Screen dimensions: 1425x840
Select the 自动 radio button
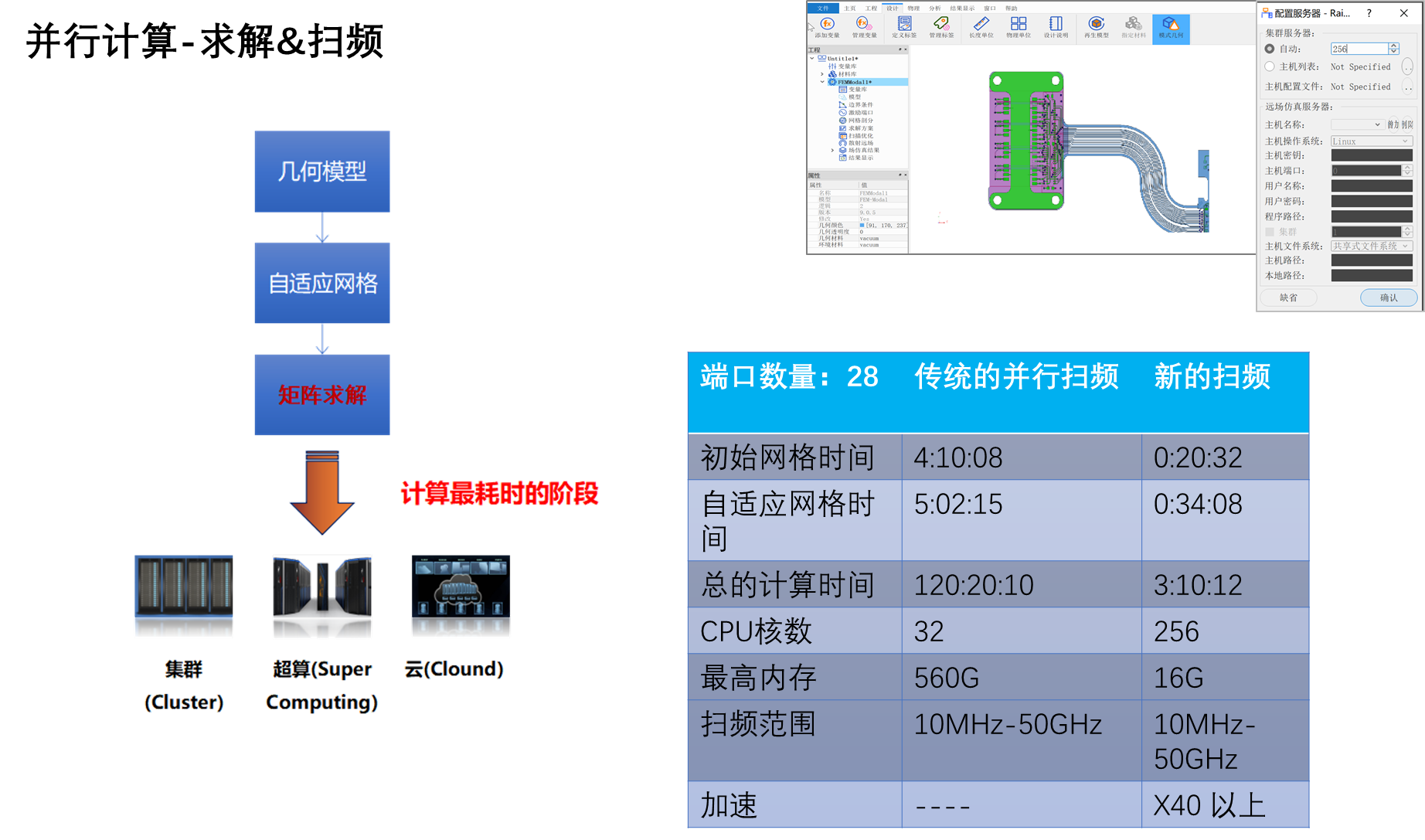click(x=1270, y=49)
